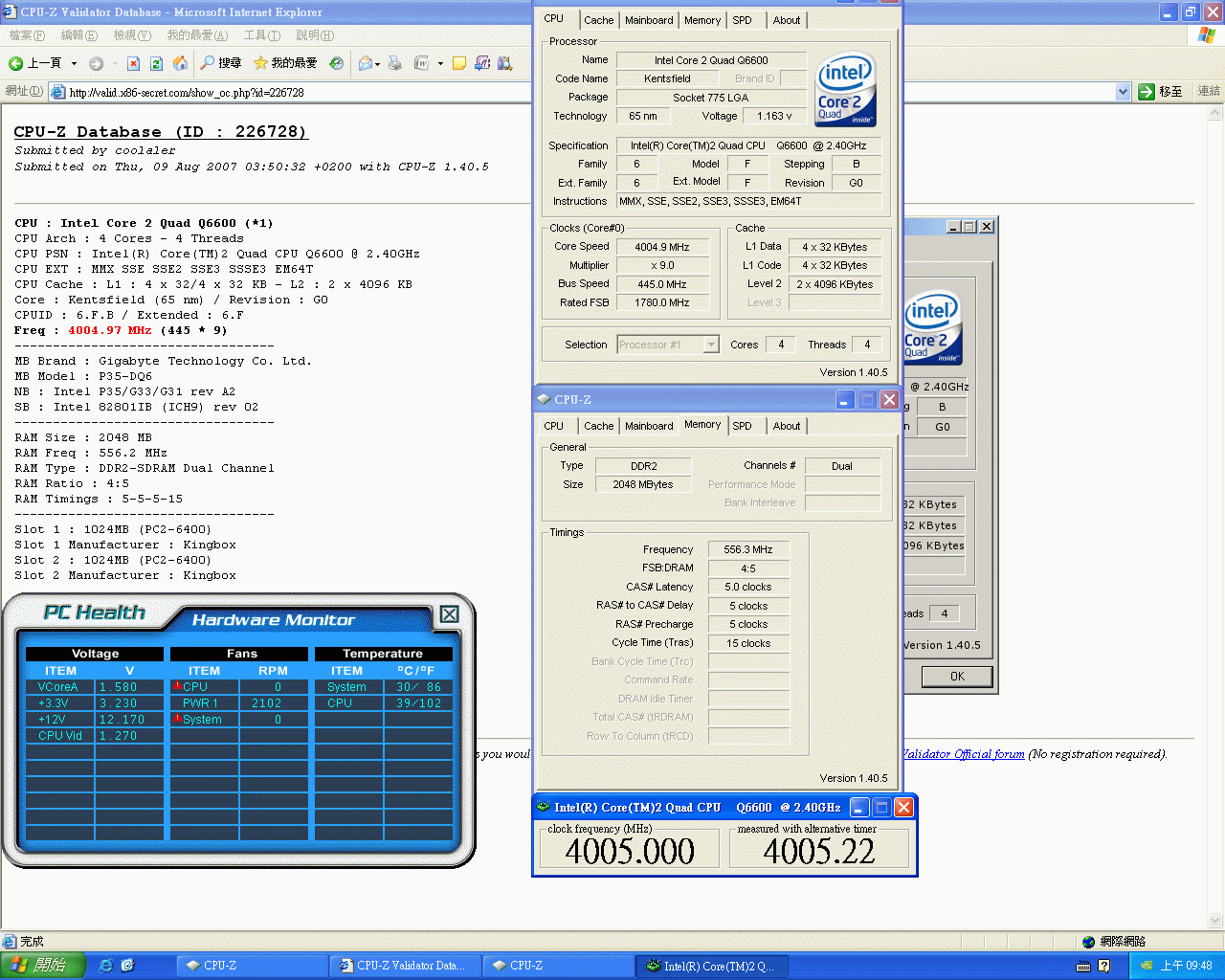Click the Windows 開始 Start button
Image resolution: width=1225 pixels, height=980 pixels.
42,966
